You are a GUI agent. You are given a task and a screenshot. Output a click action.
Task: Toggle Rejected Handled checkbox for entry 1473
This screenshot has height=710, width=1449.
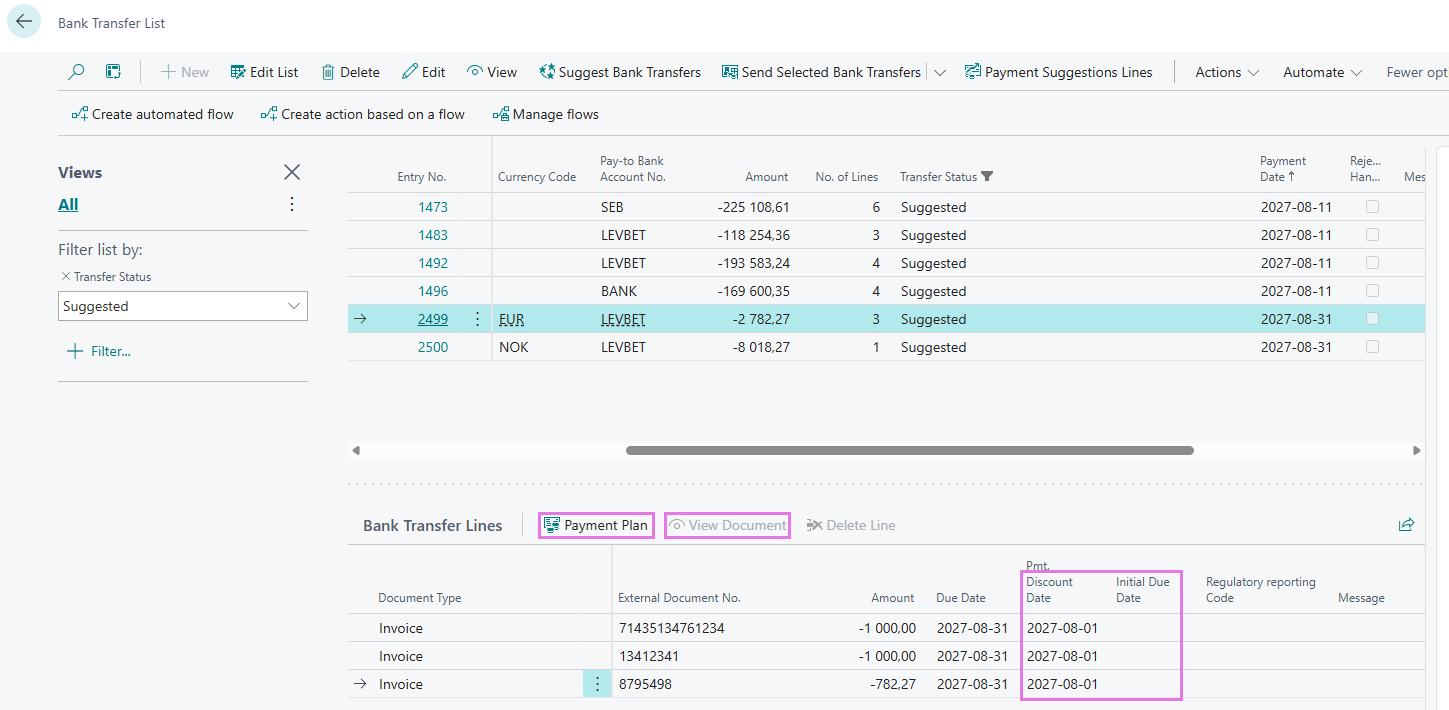click(x=1372, y=206)
